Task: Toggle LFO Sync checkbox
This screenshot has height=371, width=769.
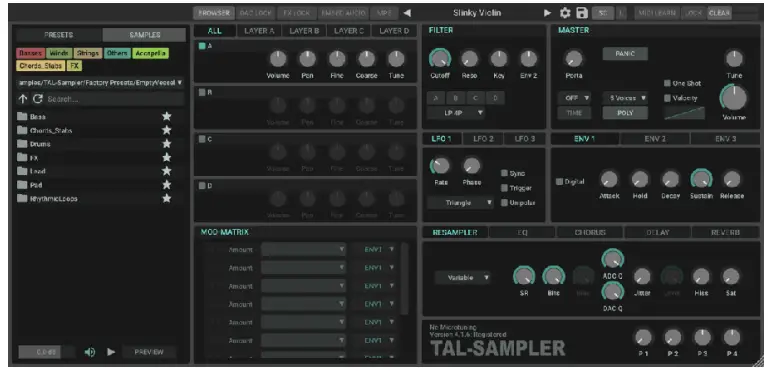Action: tap(504, 173)
